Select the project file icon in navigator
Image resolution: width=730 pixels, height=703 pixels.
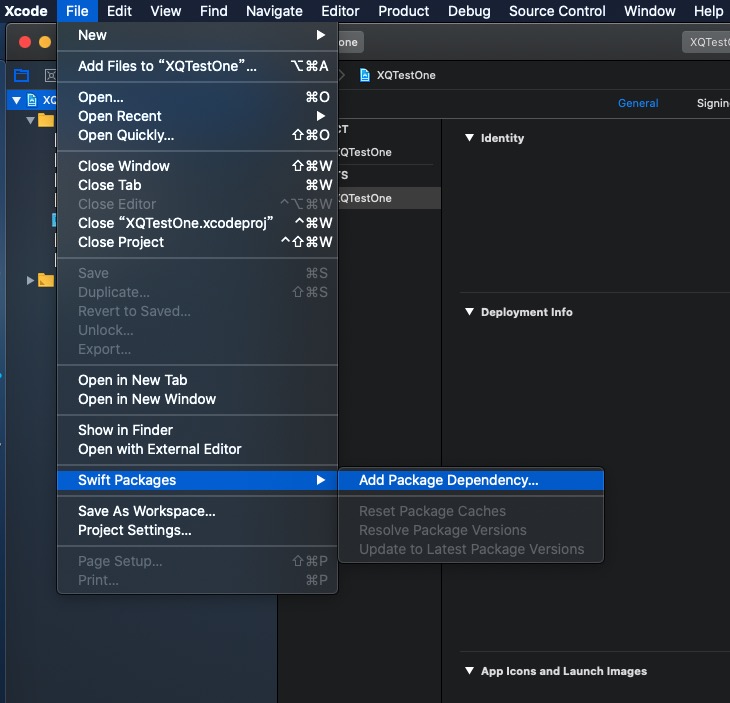point(32,100)
